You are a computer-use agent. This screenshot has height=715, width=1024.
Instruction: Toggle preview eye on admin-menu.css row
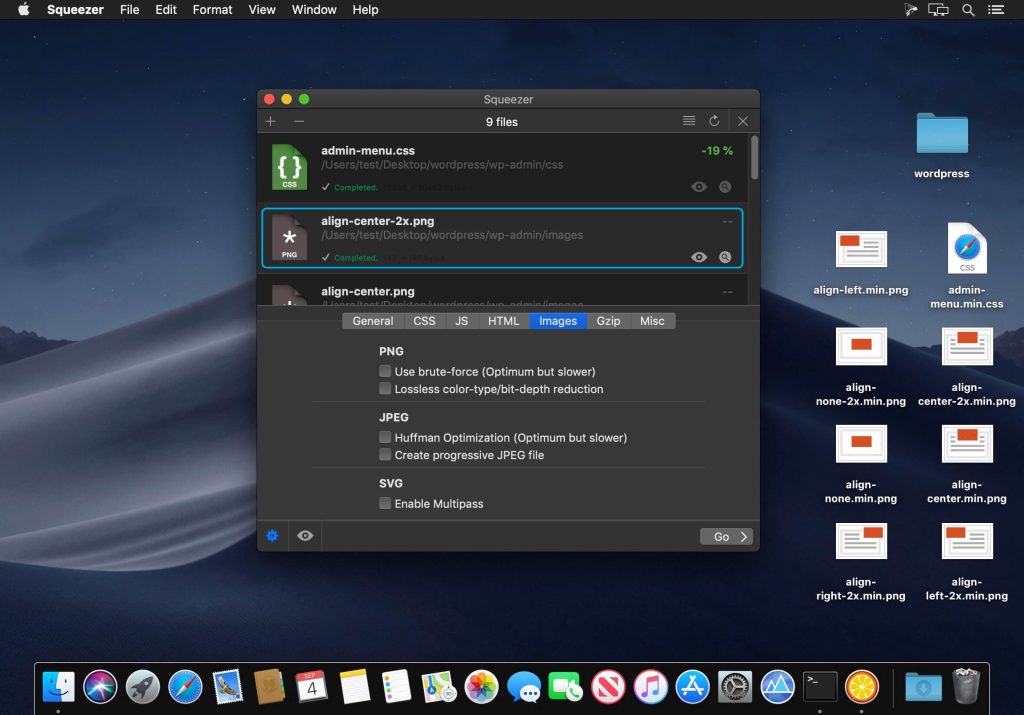[x=699, y=187]
